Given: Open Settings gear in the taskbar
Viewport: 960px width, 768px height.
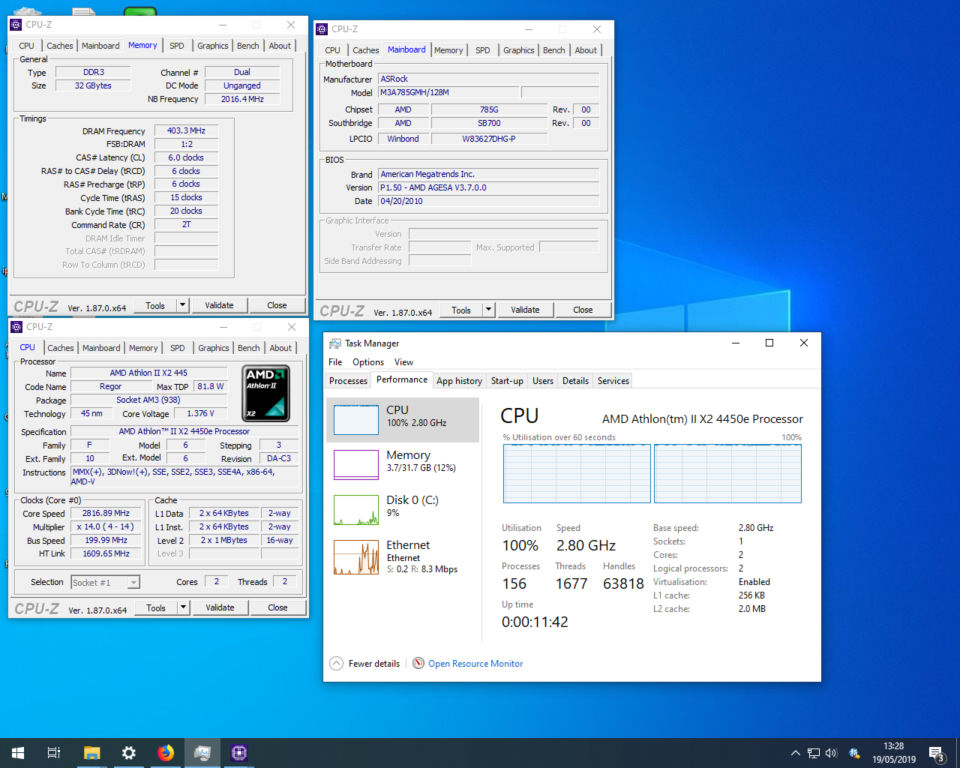Looking at the screenshot, I should pos(129,753).
